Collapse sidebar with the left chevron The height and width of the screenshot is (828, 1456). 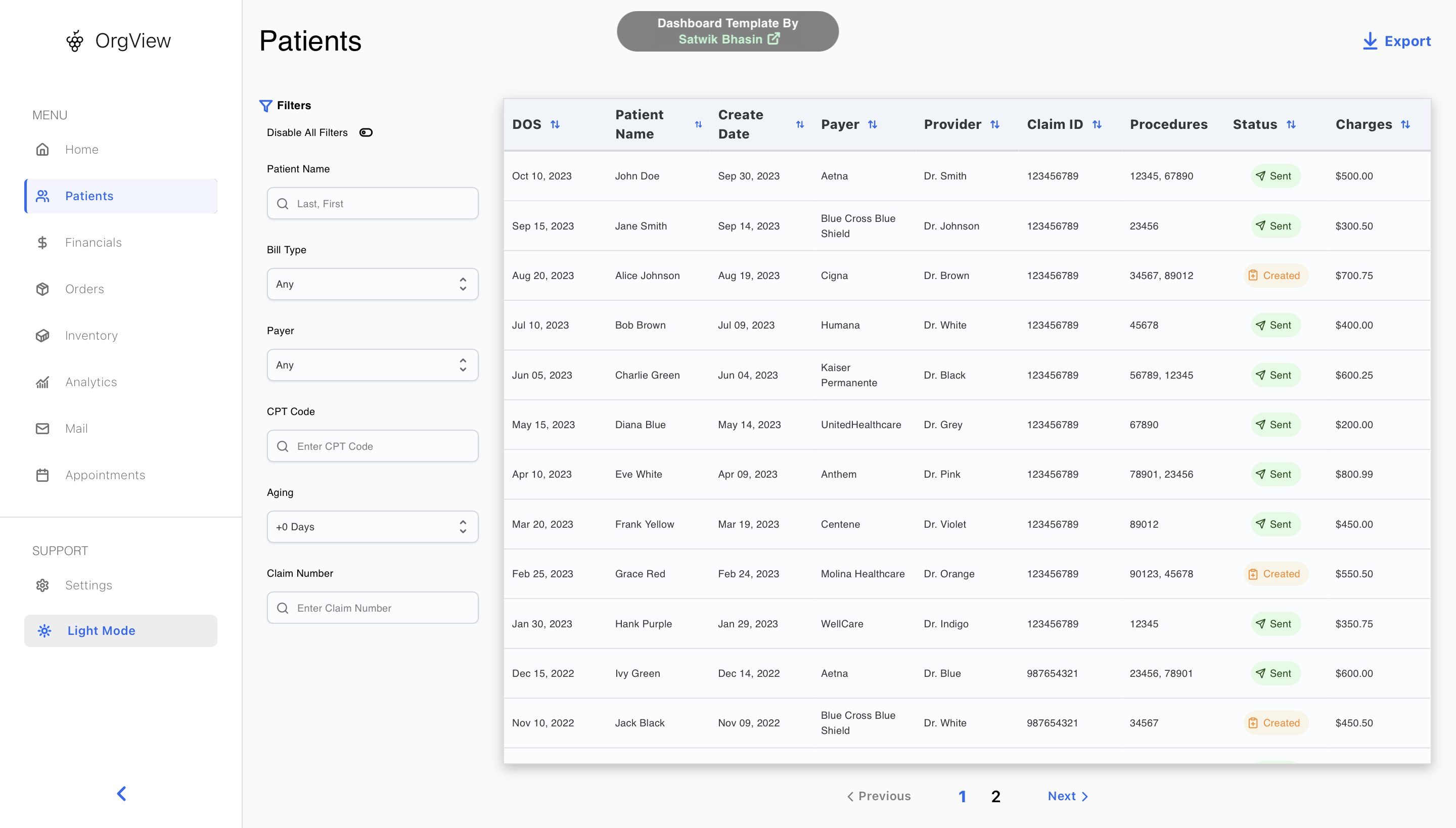pyautogui.click(x=121, y=793)
